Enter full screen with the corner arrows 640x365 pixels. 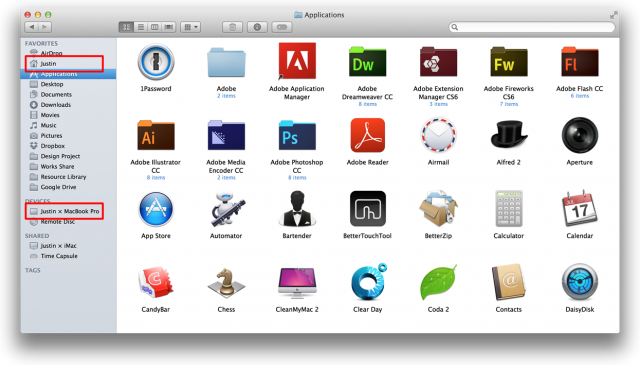[x=613, y=15]
